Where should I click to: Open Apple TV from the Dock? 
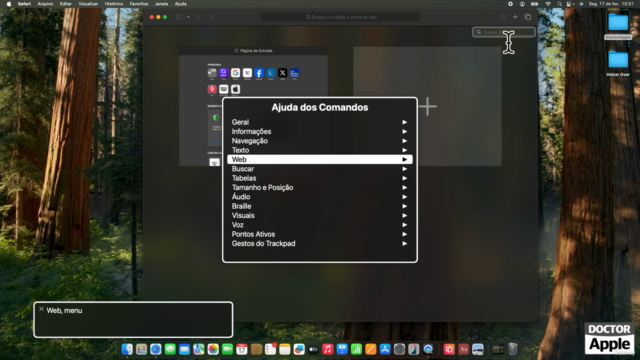point(313,349)
